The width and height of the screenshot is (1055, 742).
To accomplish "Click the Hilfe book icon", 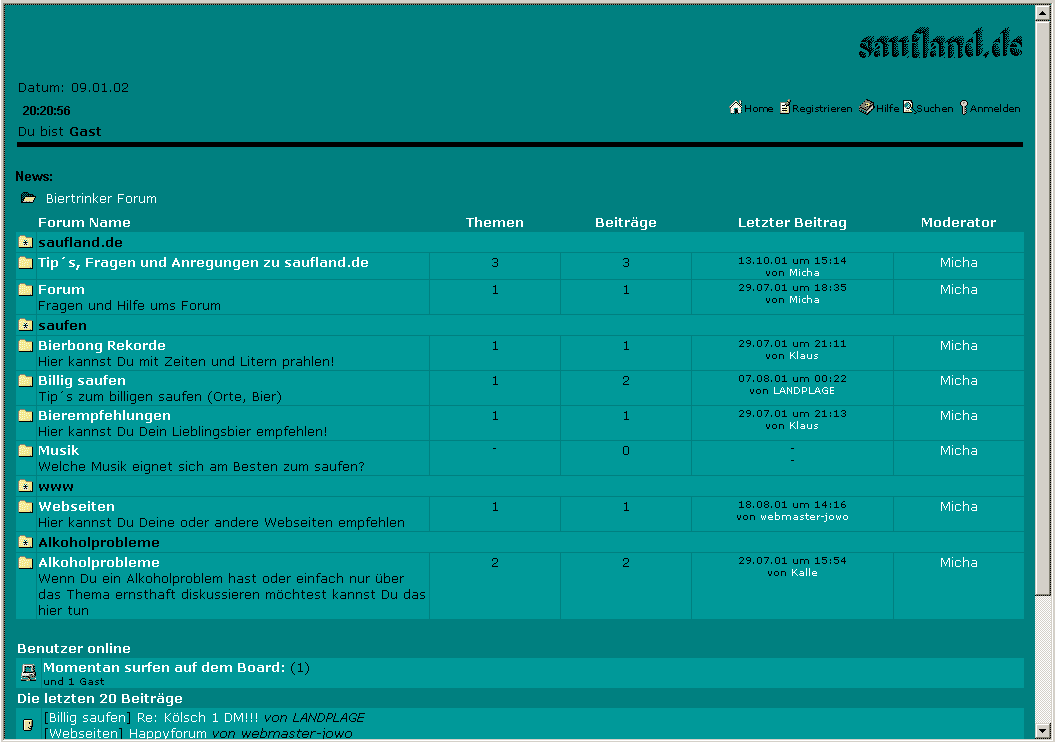I will pos(866,108).
